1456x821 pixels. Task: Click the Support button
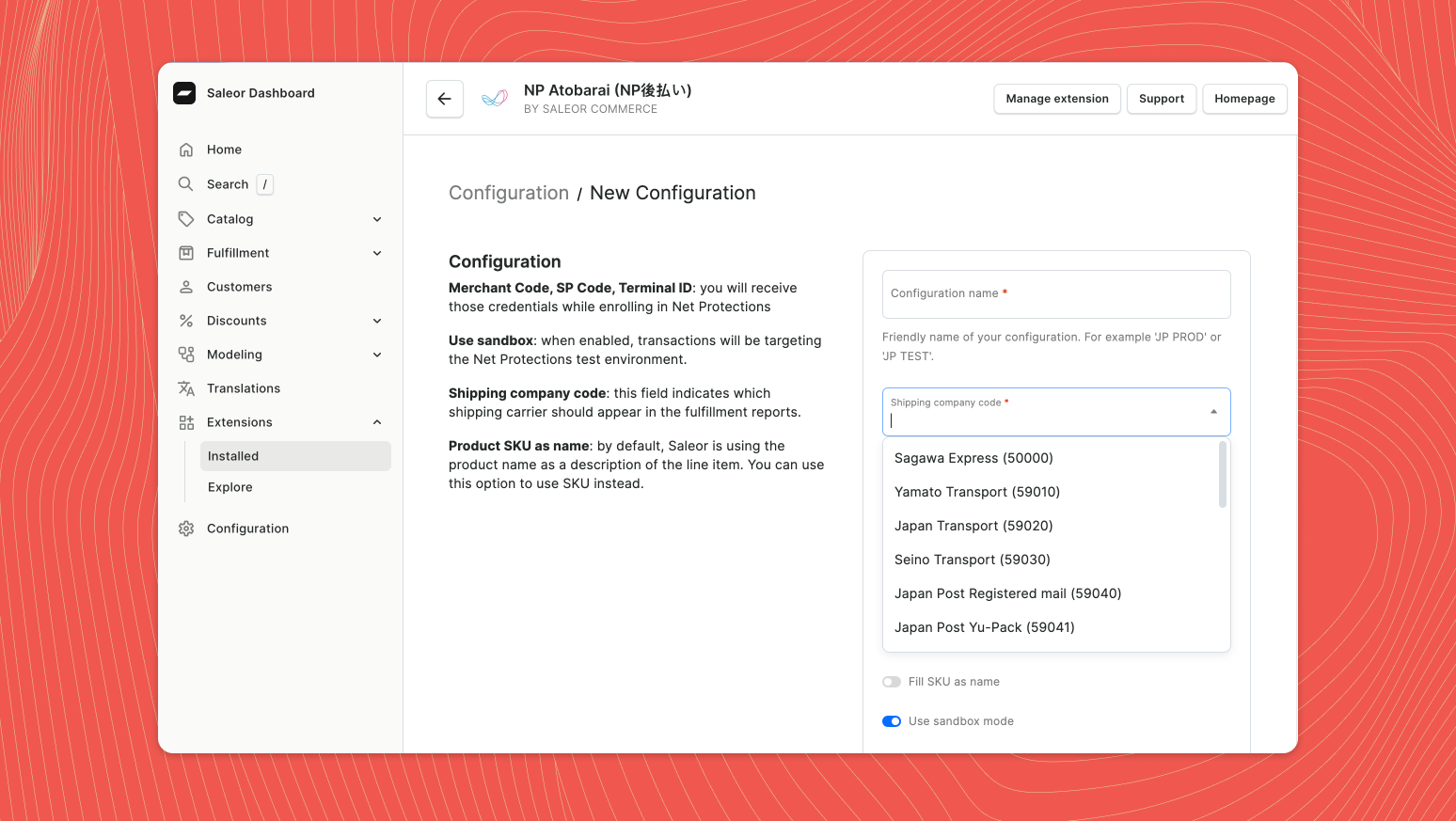[1161, 99]
